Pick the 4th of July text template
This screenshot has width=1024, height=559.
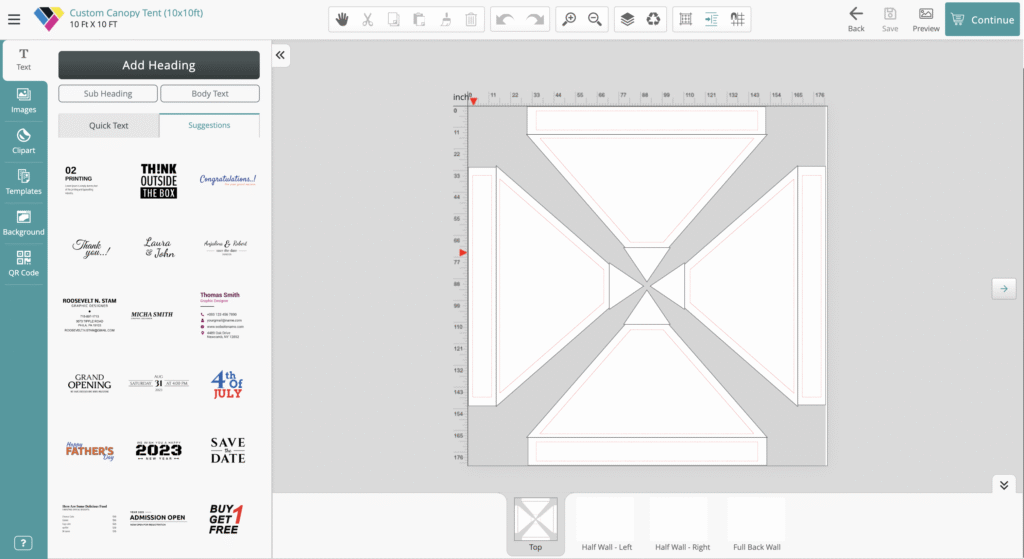point(227,384)
